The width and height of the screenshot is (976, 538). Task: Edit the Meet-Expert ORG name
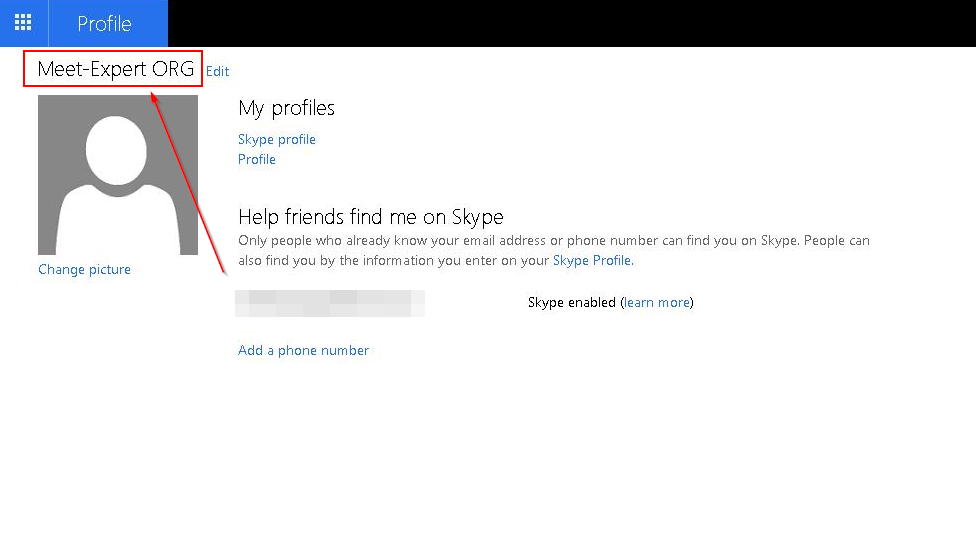click(x=217, y=71)
